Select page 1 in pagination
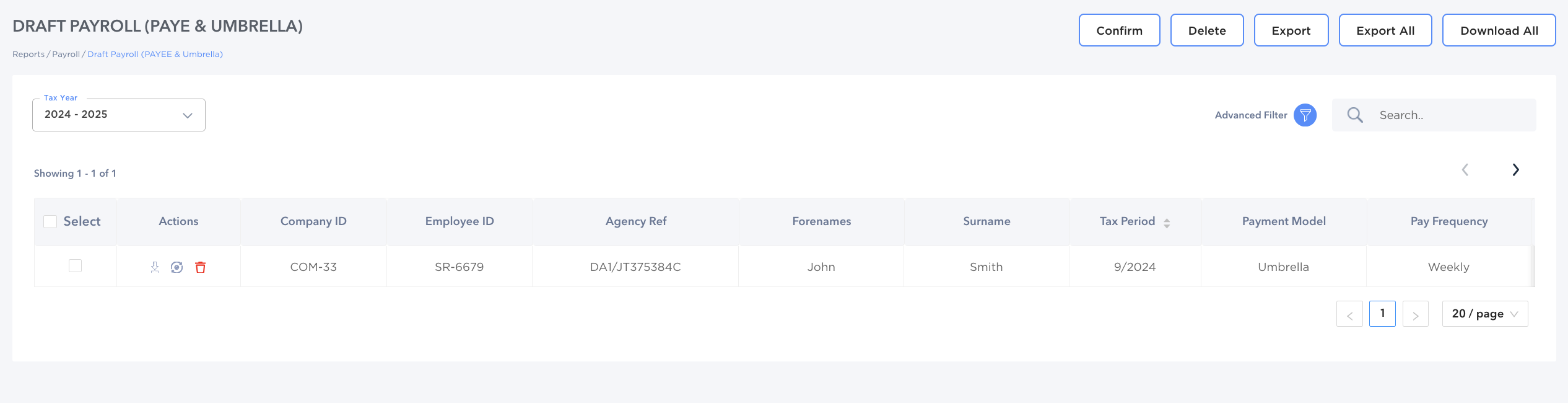The width and height of the screenshot is (1568, 403). (x=1382, y=314)
